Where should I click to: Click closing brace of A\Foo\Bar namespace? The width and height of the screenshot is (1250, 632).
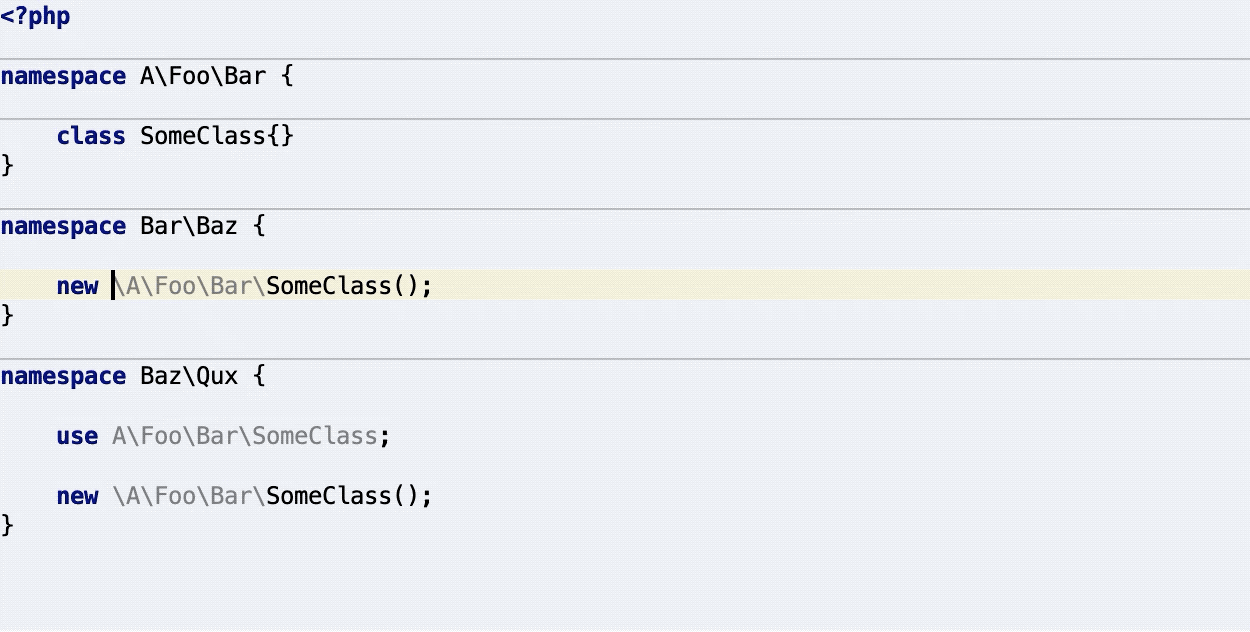[x=8, y=165]
